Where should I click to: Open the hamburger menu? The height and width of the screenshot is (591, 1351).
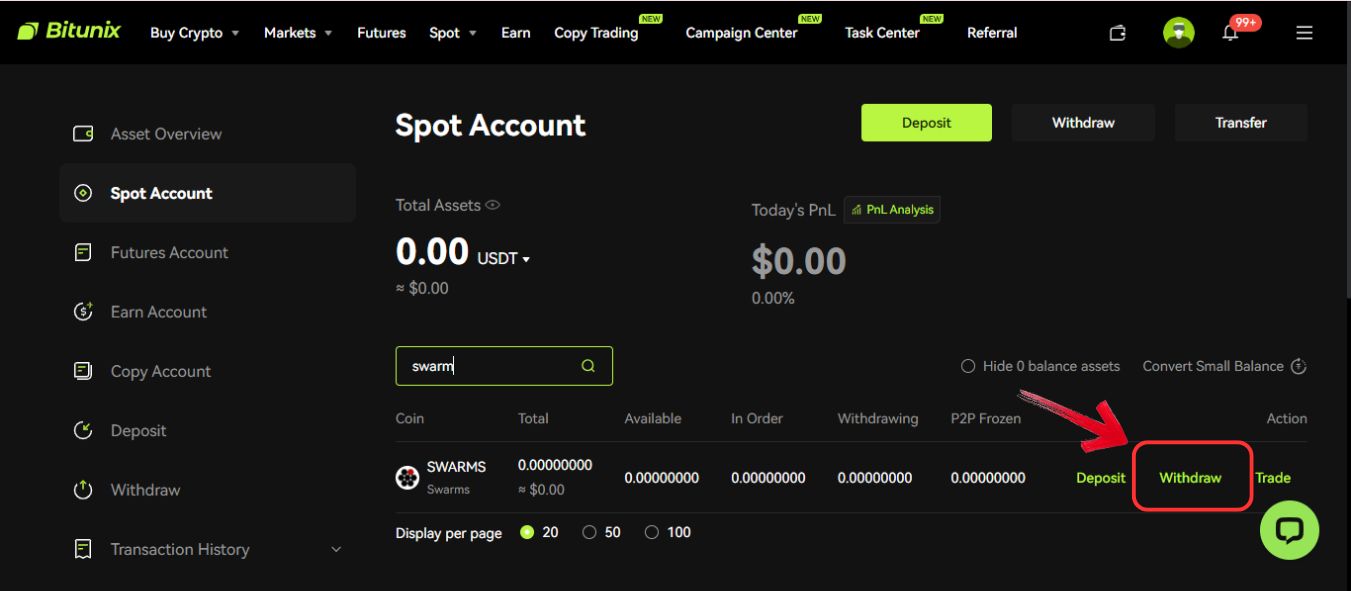pos(1304,33)
